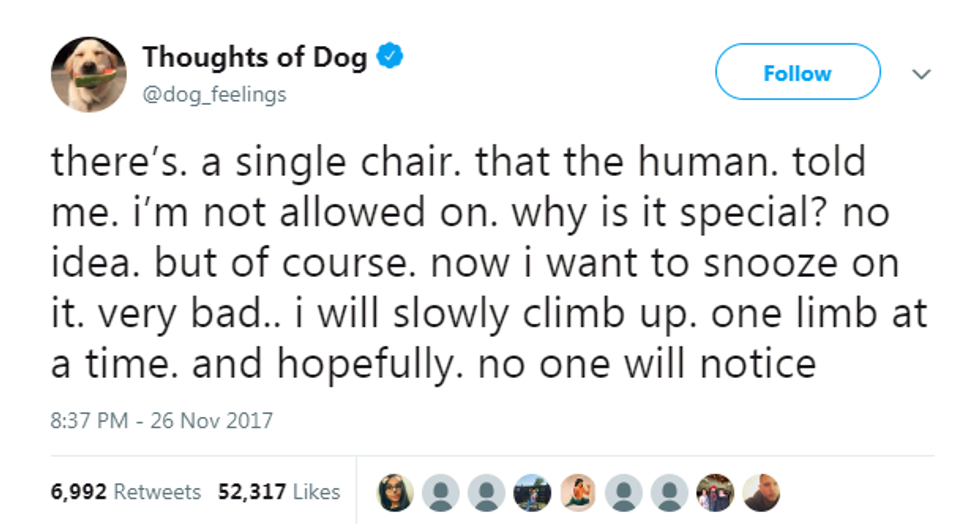
Task: View the 6,992 Retweets list
Action: coord(125,492)
